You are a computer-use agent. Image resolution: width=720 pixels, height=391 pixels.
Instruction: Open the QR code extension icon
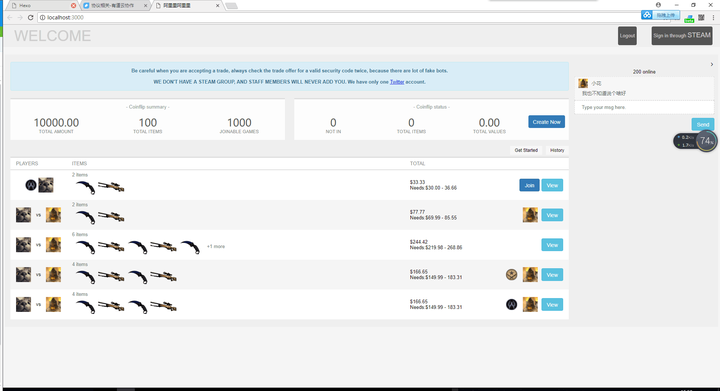coord(701,17)
